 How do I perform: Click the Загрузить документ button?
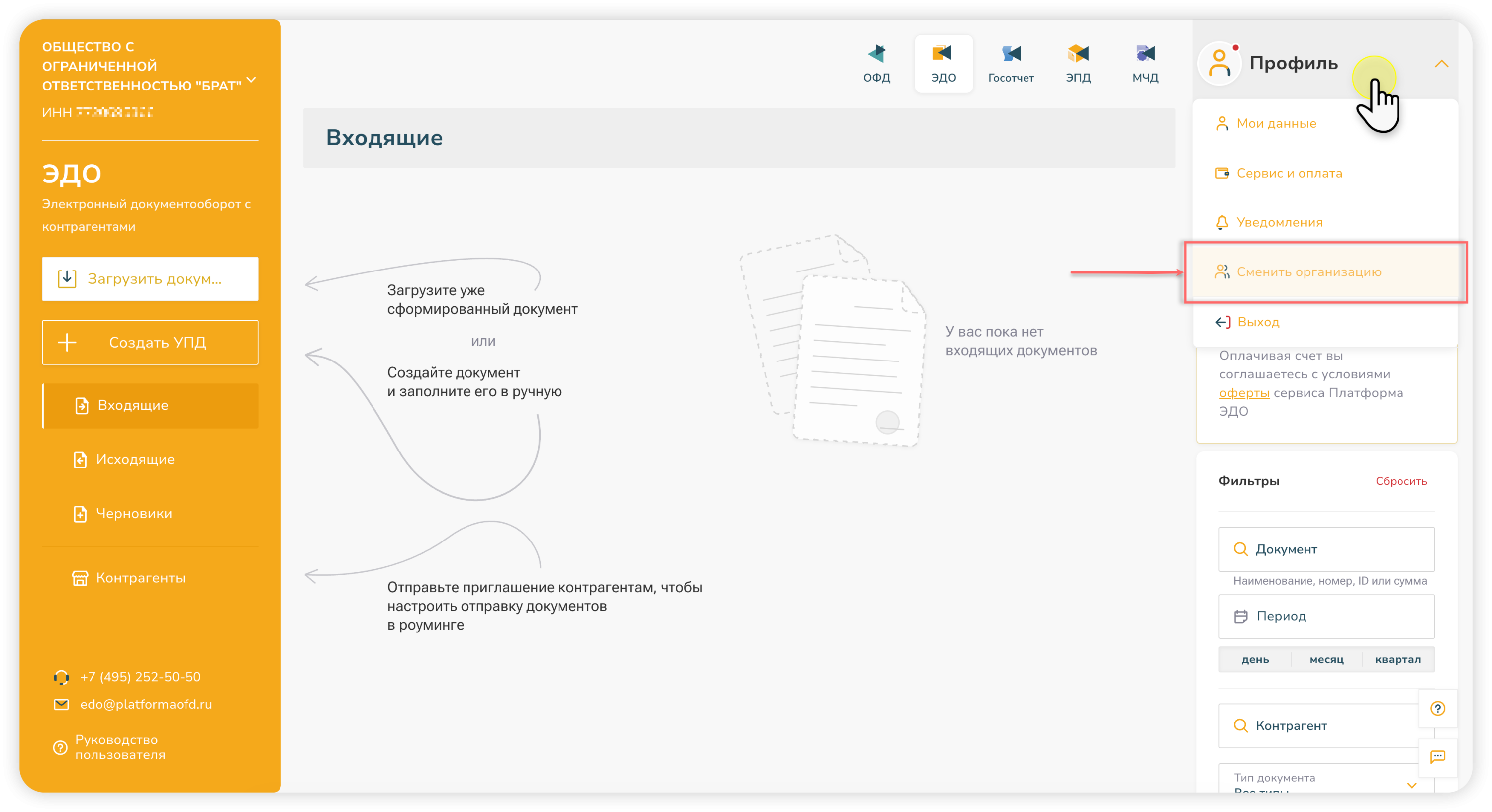150,279
